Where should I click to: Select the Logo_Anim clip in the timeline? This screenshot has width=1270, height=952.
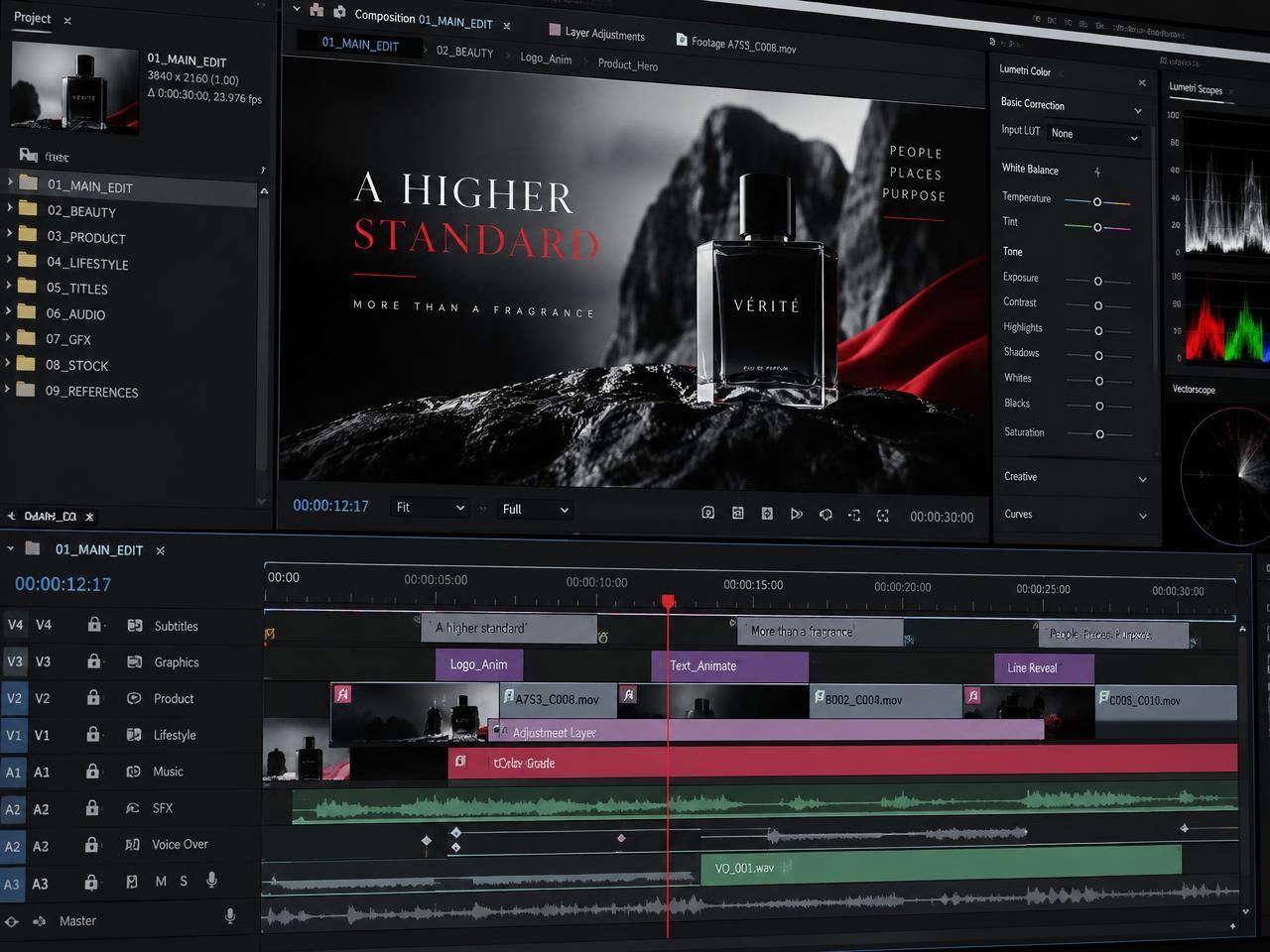pos(479,664)
